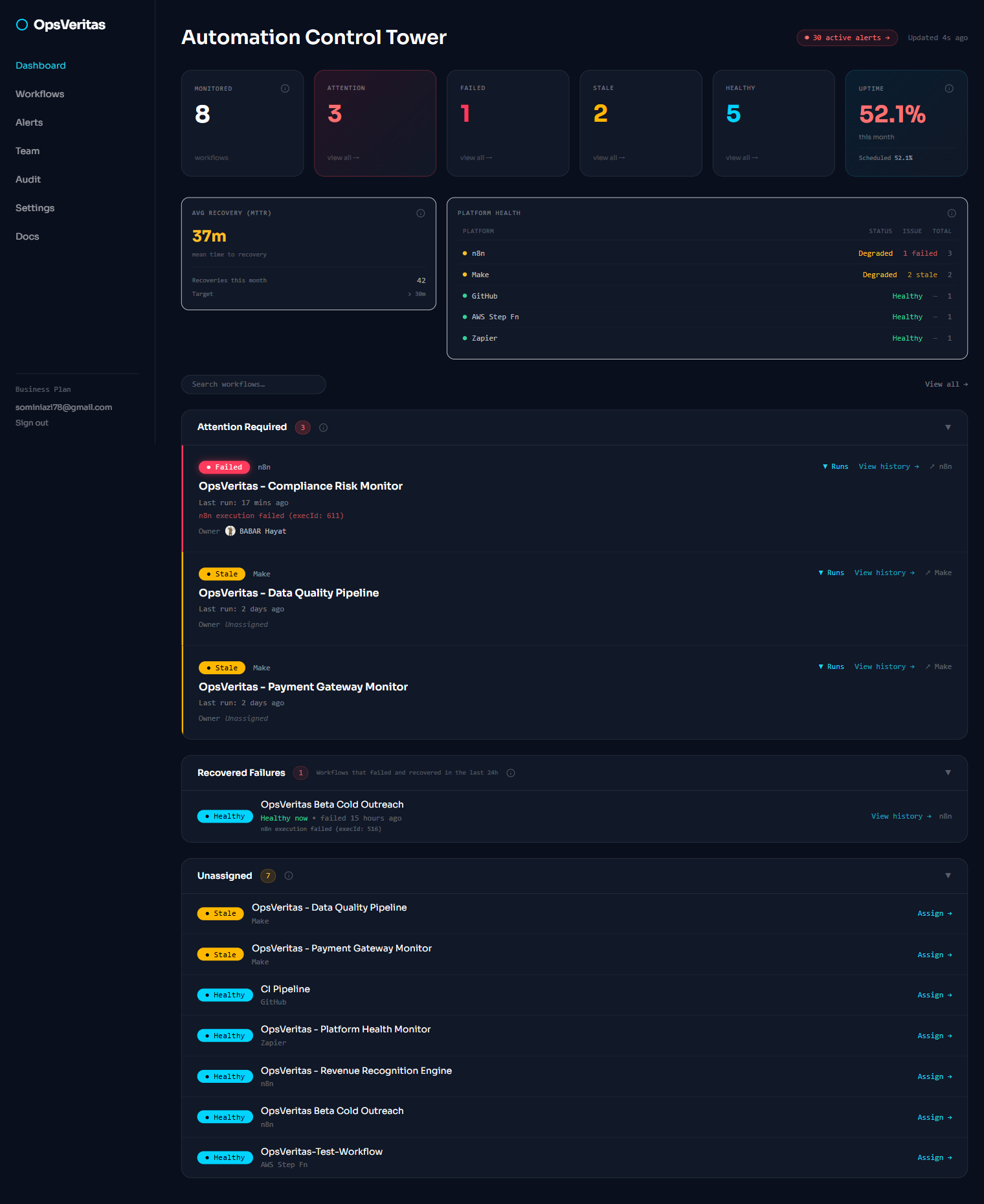The image size is (984, 1204).
Task: Expand Runs for Compliance Risk Monitor
Action: 835,466
